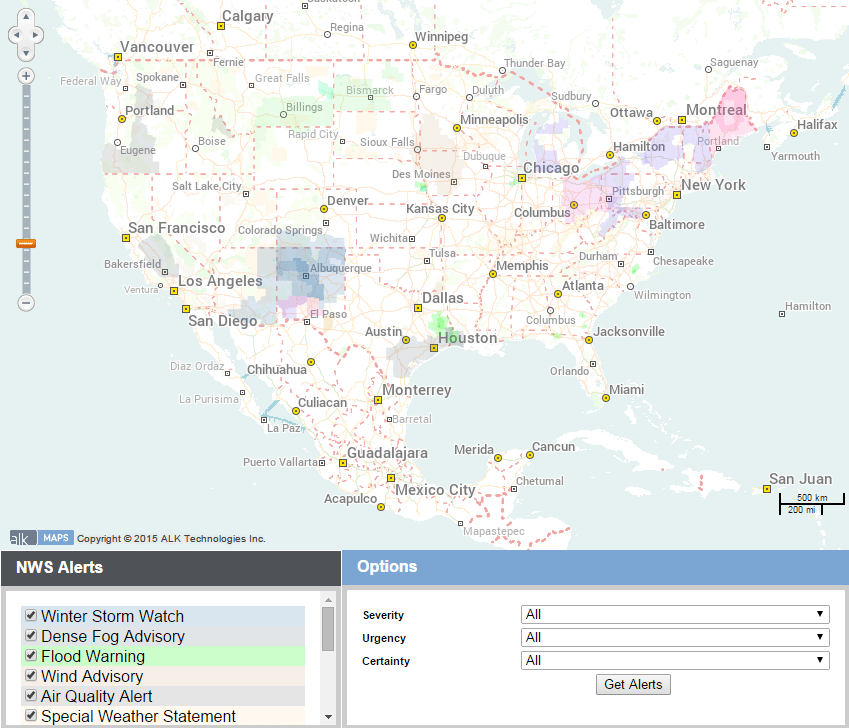The width and height of the screenshot is (849, 728).
Task: Expand the Certainty selection list
Action: (674, 660)
